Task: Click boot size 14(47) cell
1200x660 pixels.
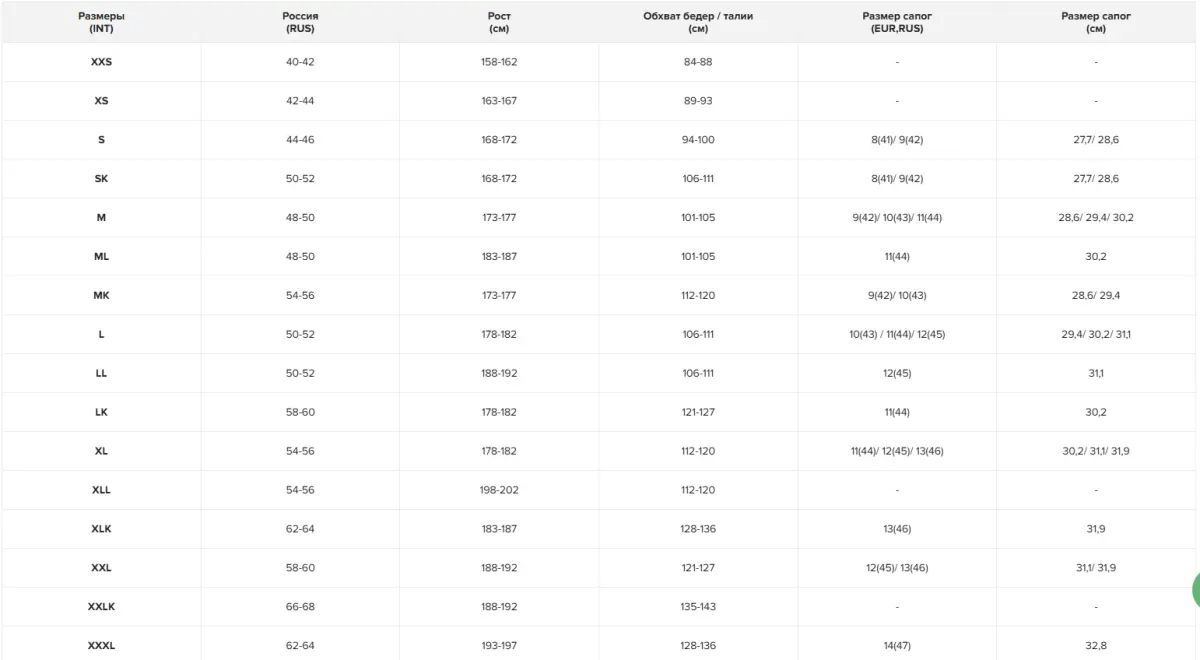Action: pos(897,646)
